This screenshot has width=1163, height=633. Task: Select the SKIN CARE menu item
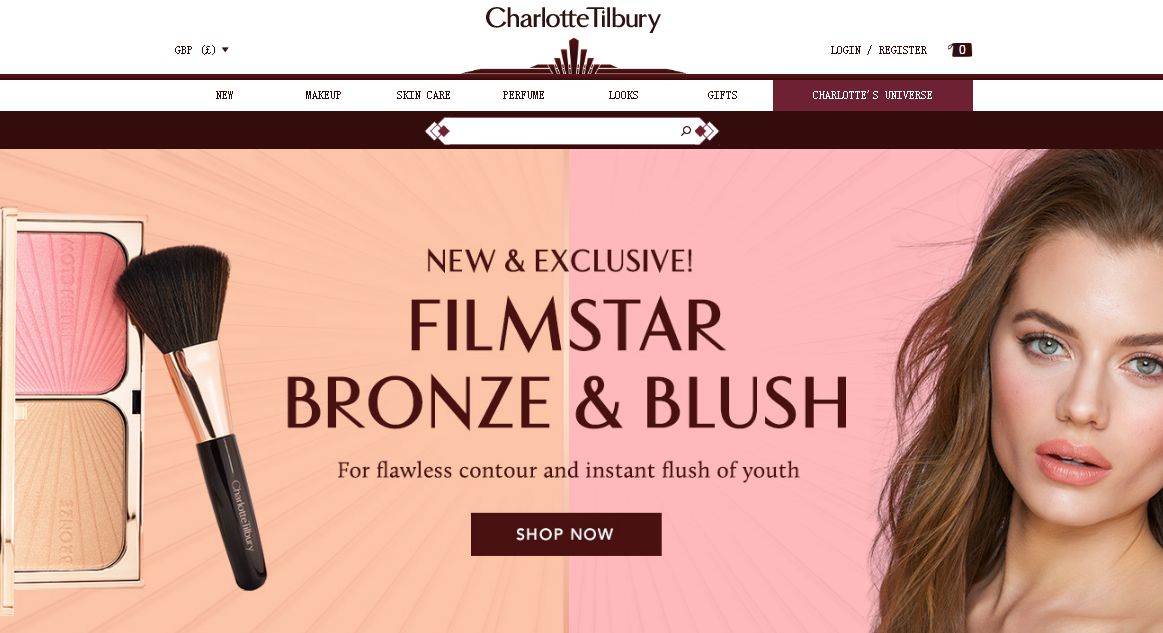pyautogui.click(x=424, y=95)
